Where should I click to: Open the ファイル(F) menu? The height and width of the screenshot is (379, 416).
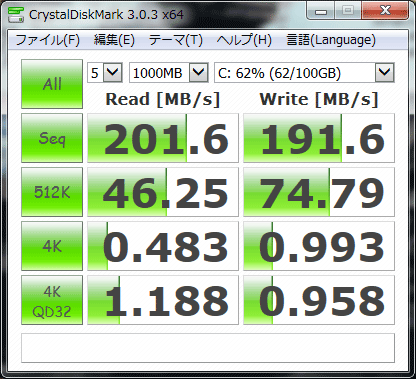(x=47, y=40)
